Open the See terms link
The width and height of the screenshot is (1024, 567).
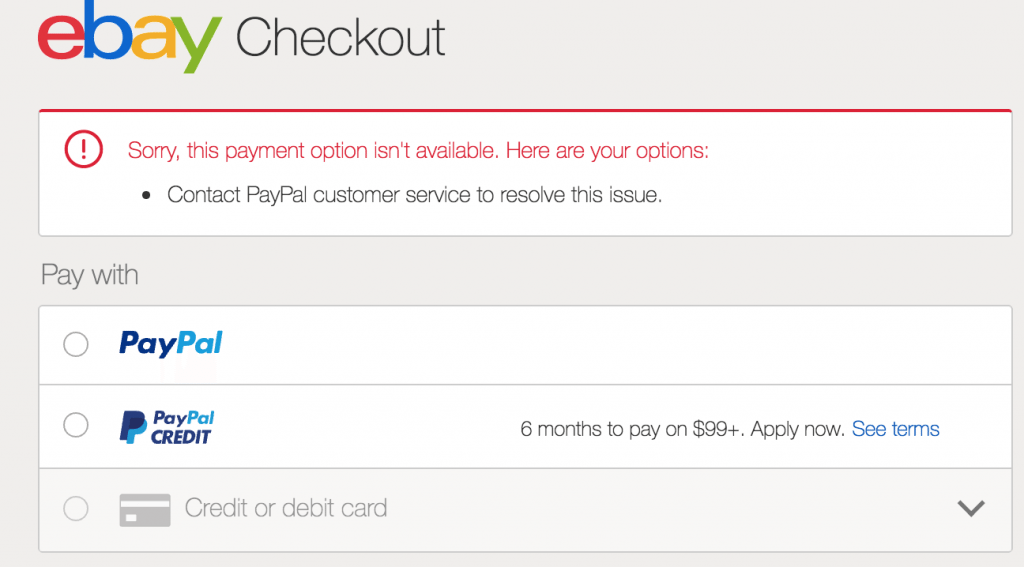[x=895, y=429]
